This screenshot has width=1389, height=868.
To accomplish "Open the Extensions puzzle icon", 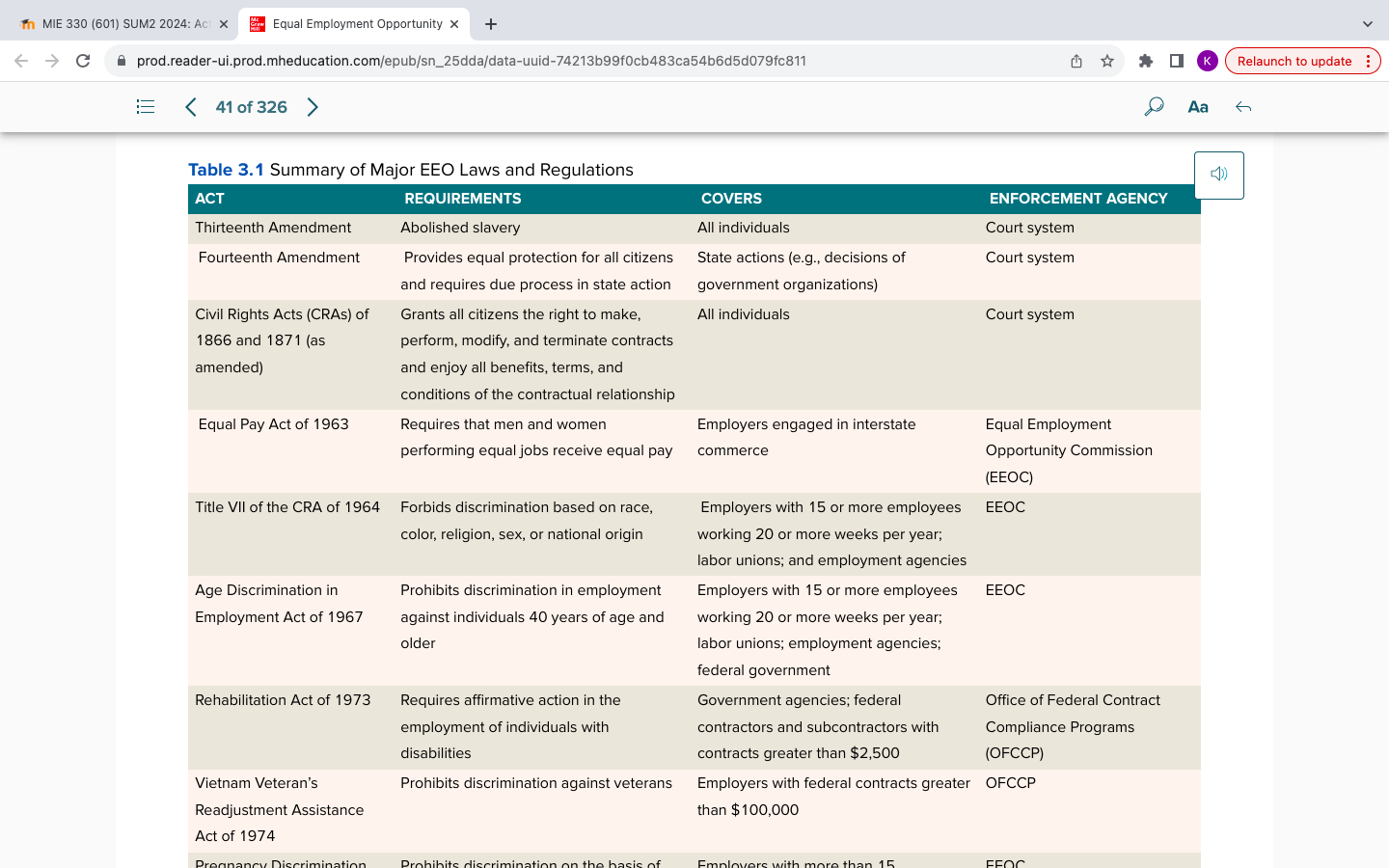I will tap(1146, 61).
